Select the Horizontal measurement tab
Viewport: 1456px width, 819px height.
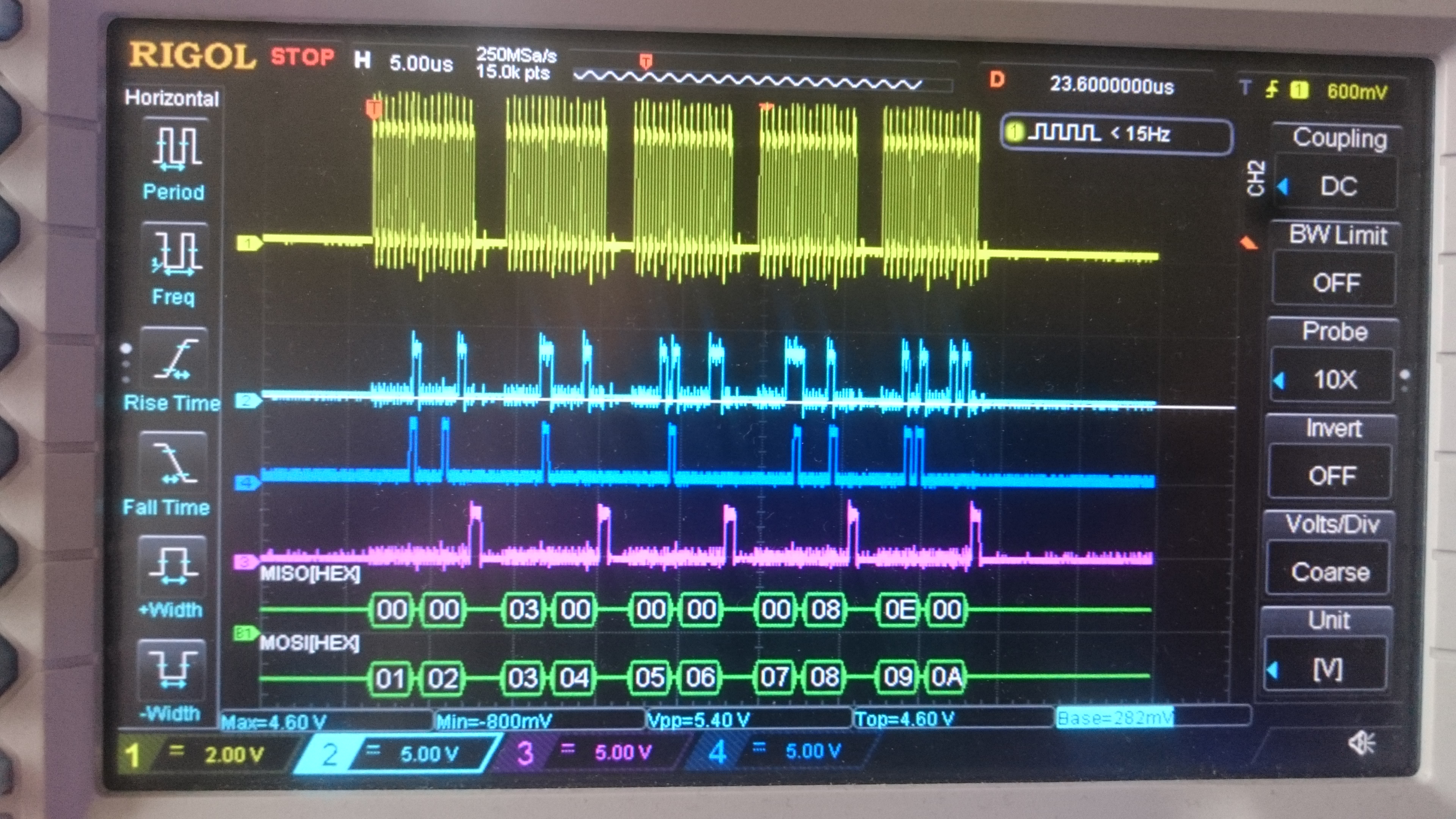[172, 98]
